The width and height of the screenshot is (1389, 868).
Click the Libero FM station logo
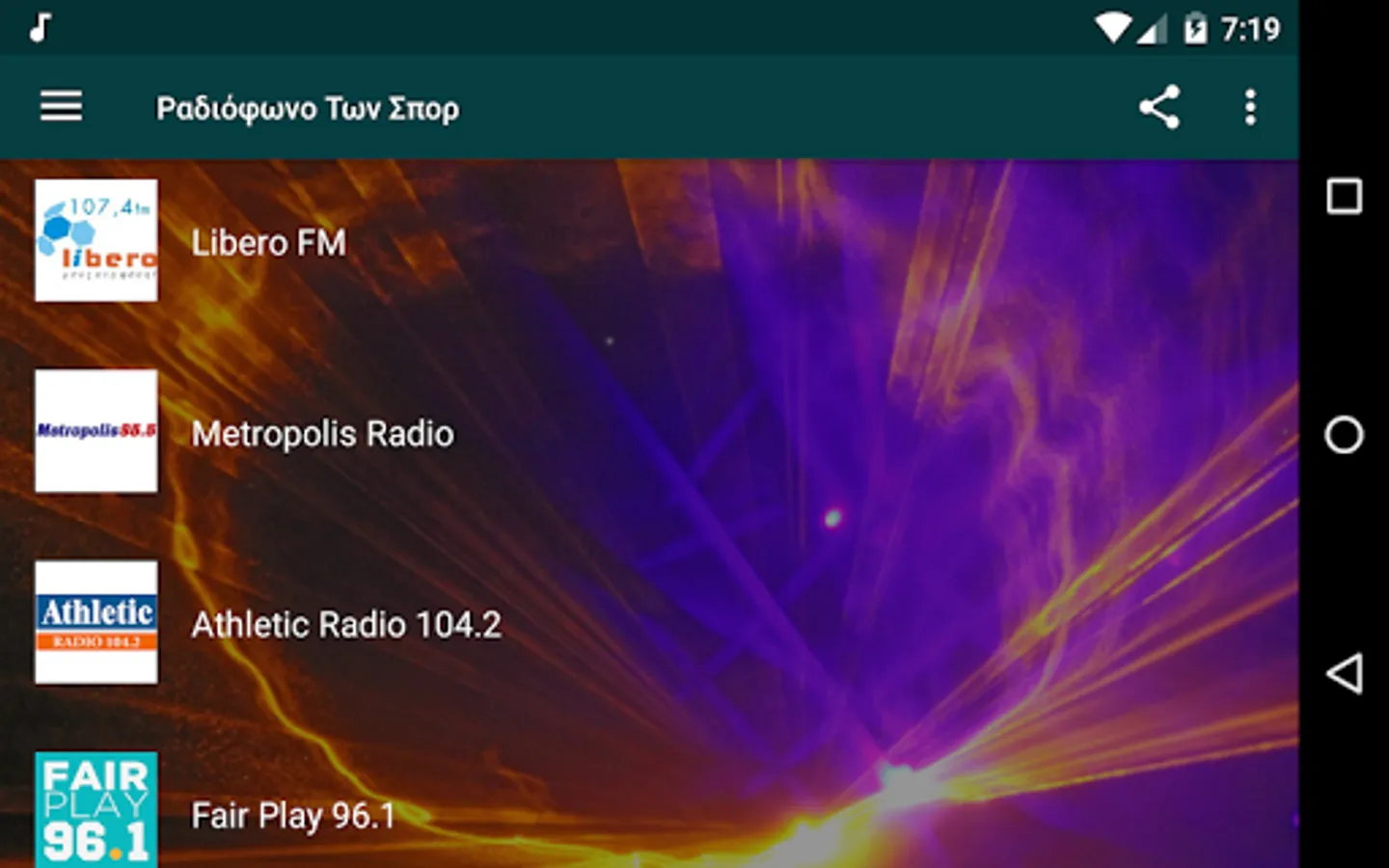[96, 240]
